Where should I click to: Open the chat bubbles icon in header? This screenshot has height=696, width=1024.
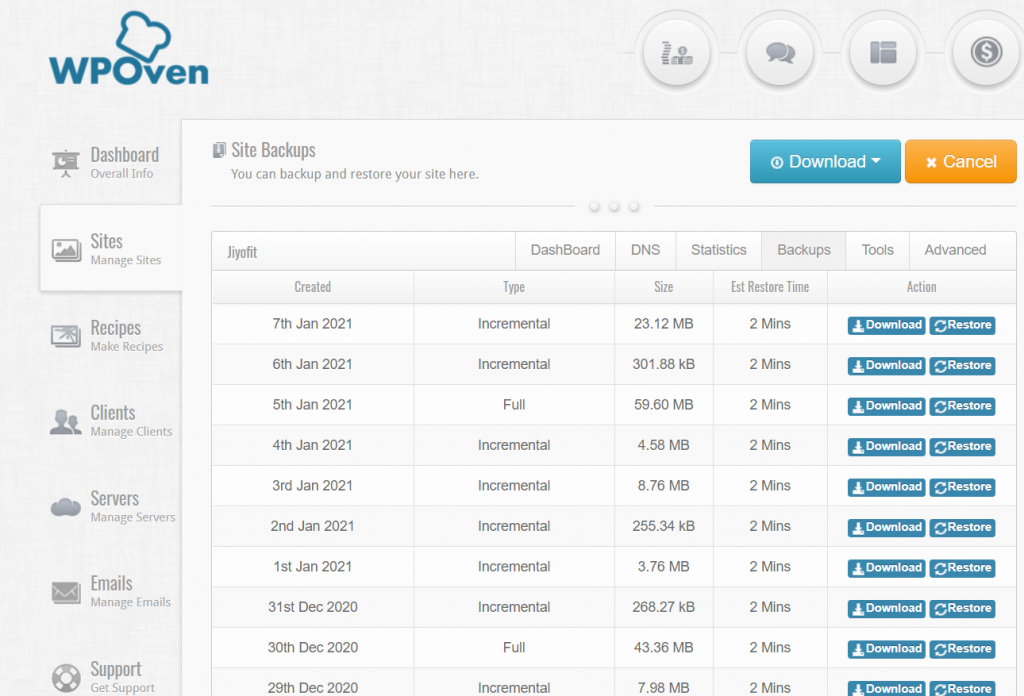pyautogui.click(x=780, y=52)
